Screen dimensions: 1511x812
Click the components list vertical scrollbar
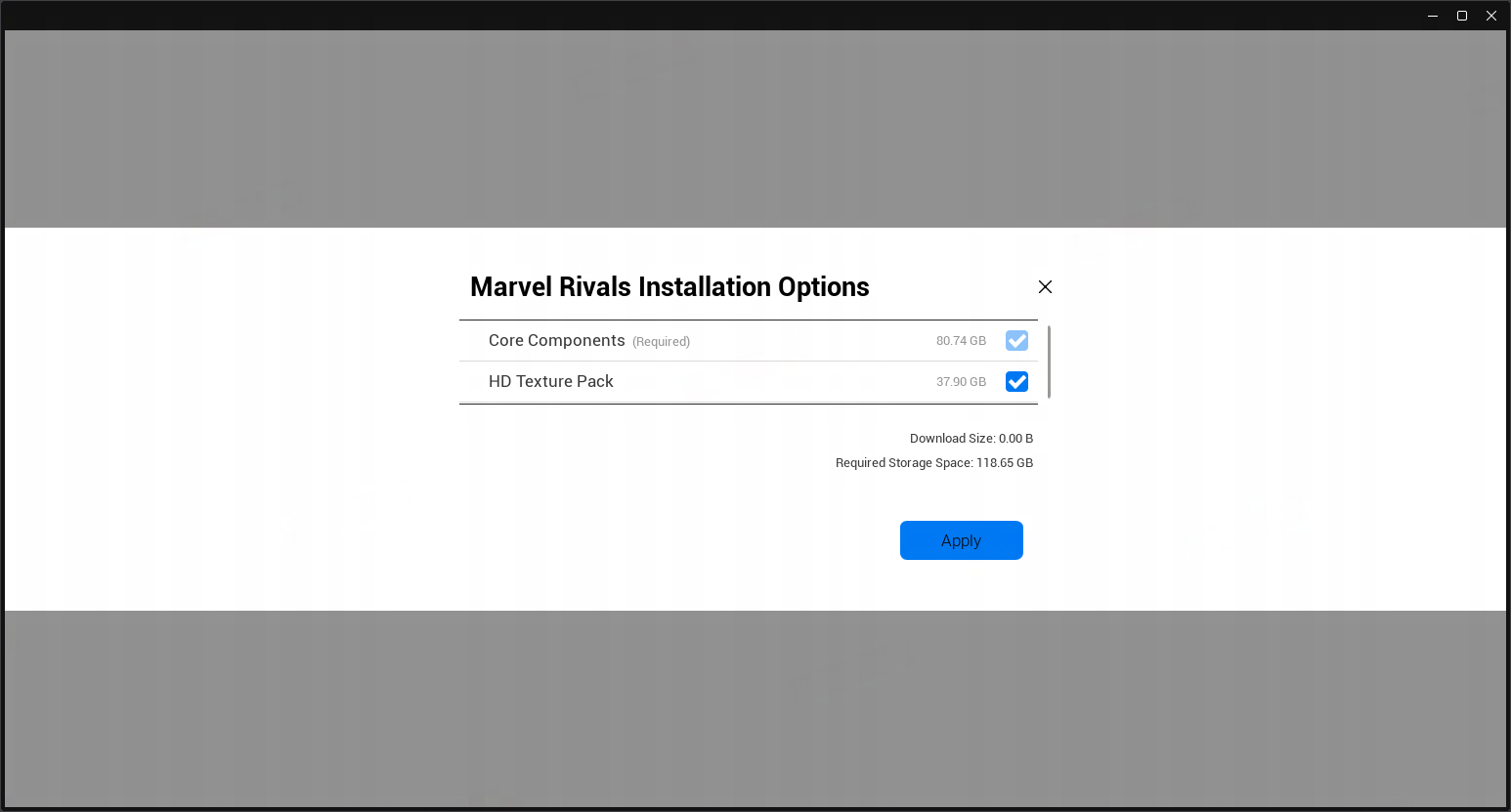click(1049, 362)
